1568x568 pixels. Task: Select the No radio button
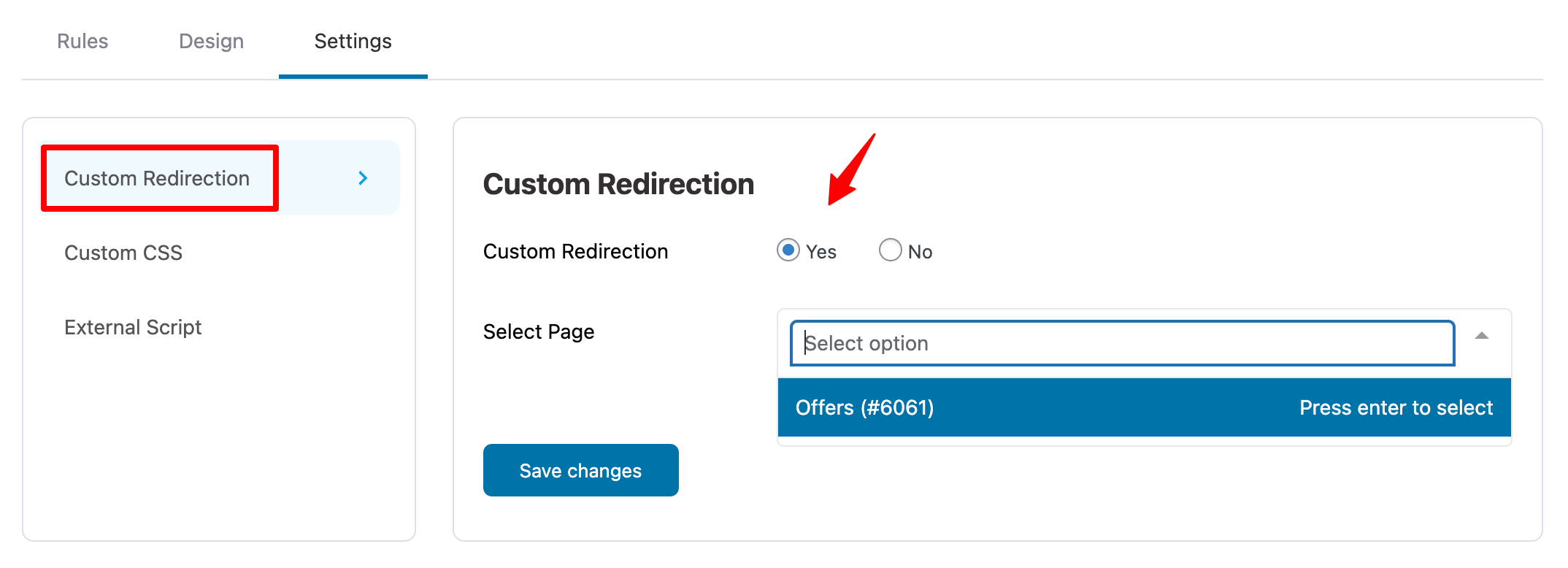[x=890, y=250]
